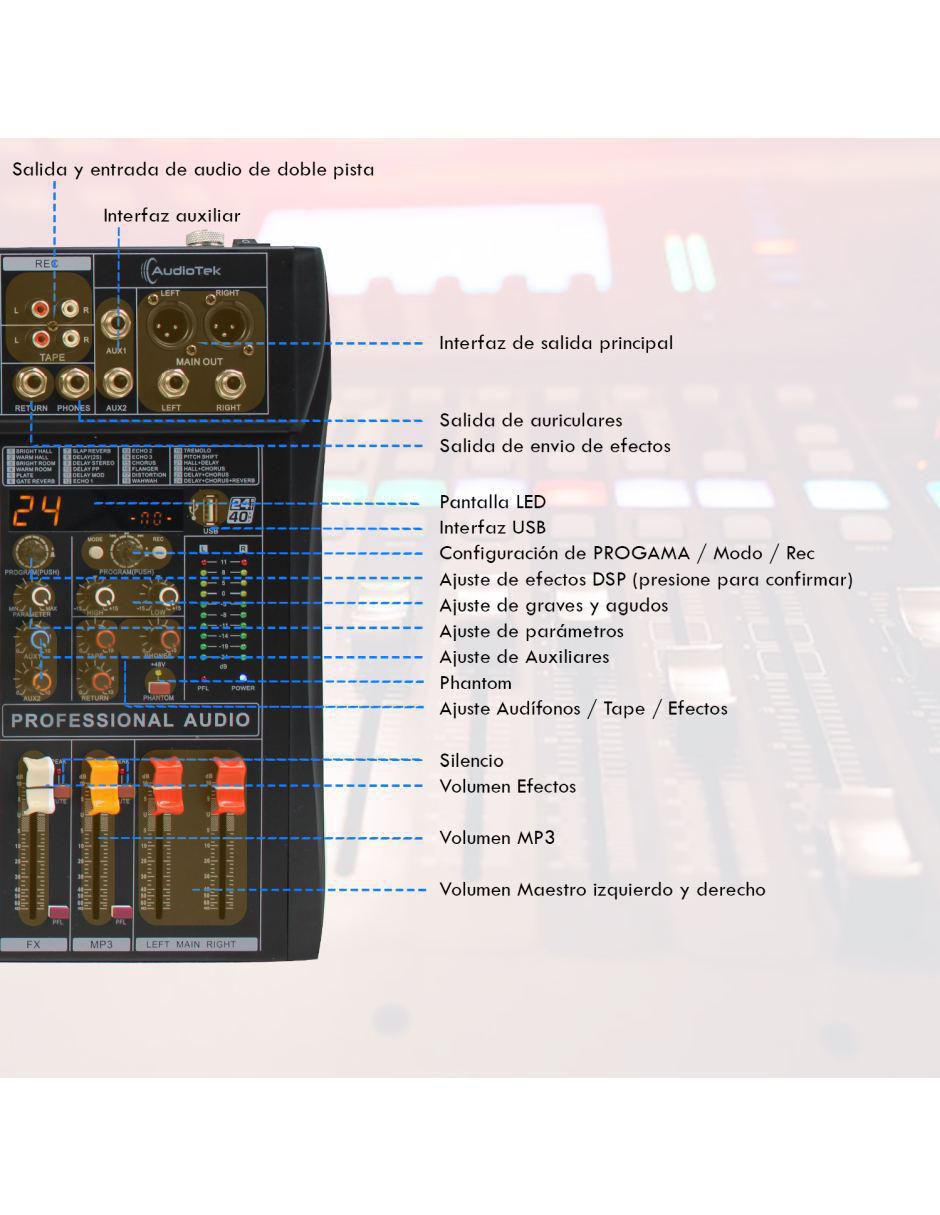The image size is (940, 1215).
Task: Click the 'Pantalla LED' caption
Action: pyautogui.click(x=493, y=502)
